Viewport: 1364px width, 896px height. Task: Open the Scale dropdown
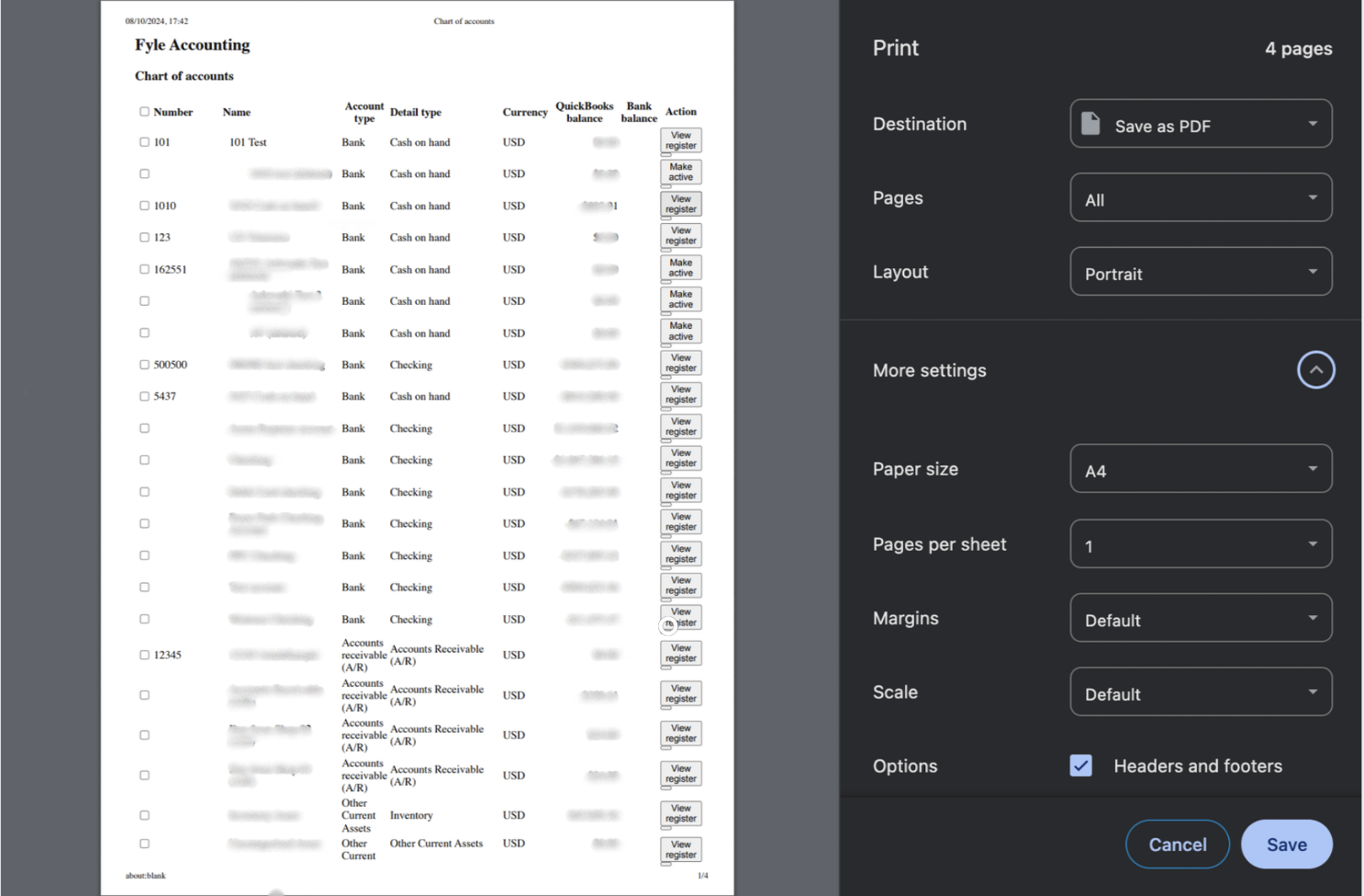1201,692
